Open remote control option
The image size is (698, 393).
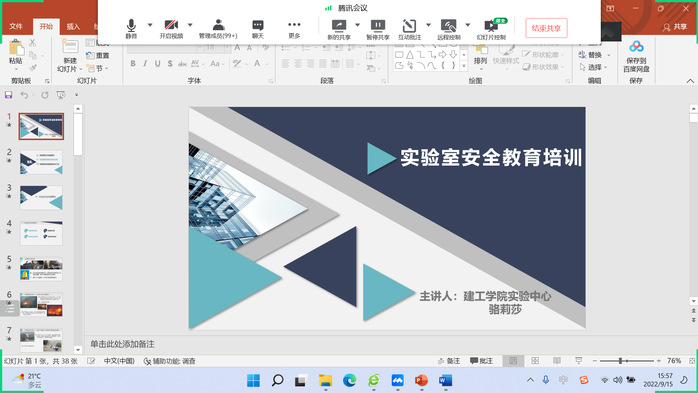449,29
